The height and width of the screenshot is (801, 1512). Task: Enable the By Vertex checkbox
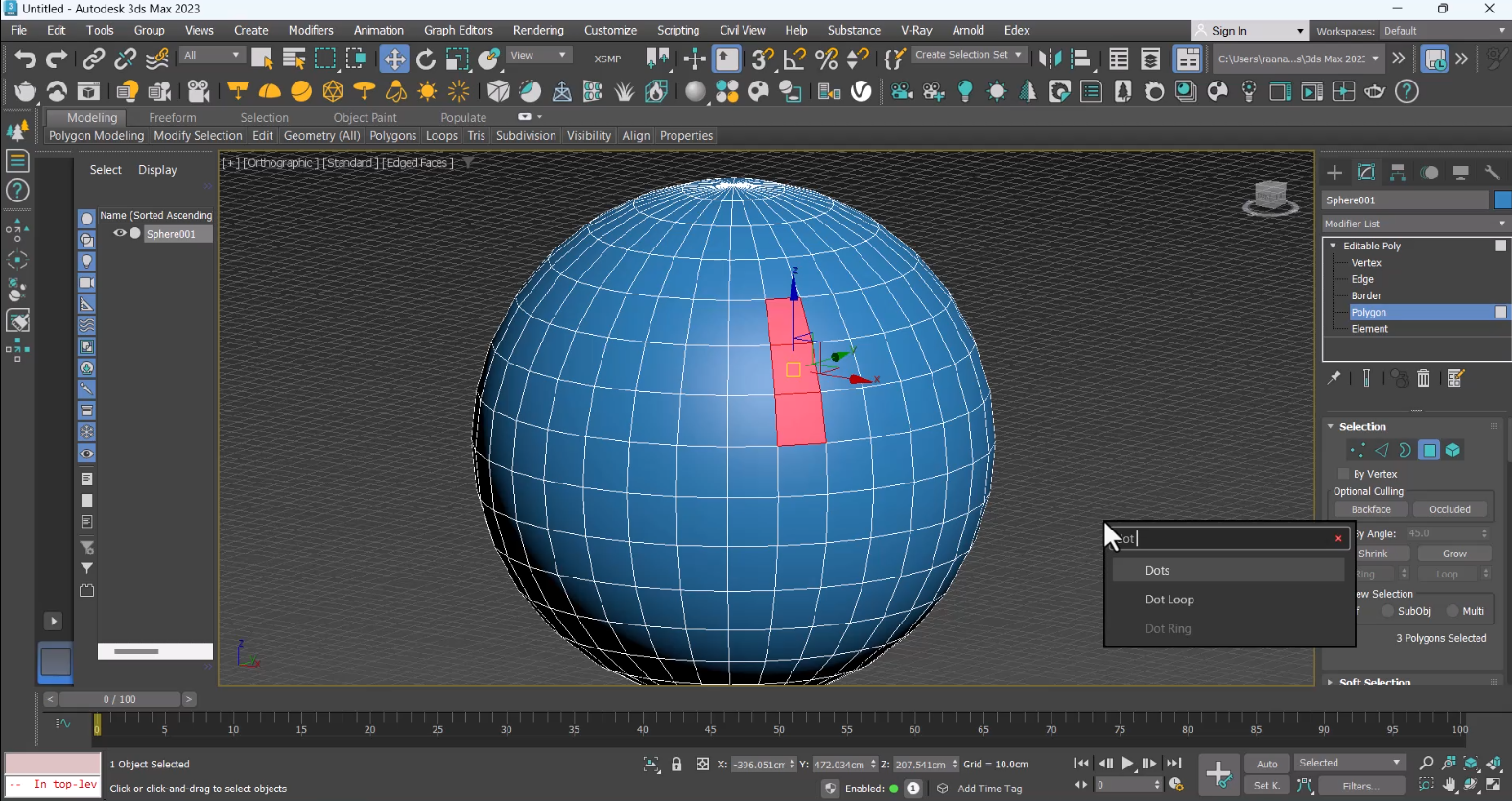pyautogui.click(x=1344, y=474)
